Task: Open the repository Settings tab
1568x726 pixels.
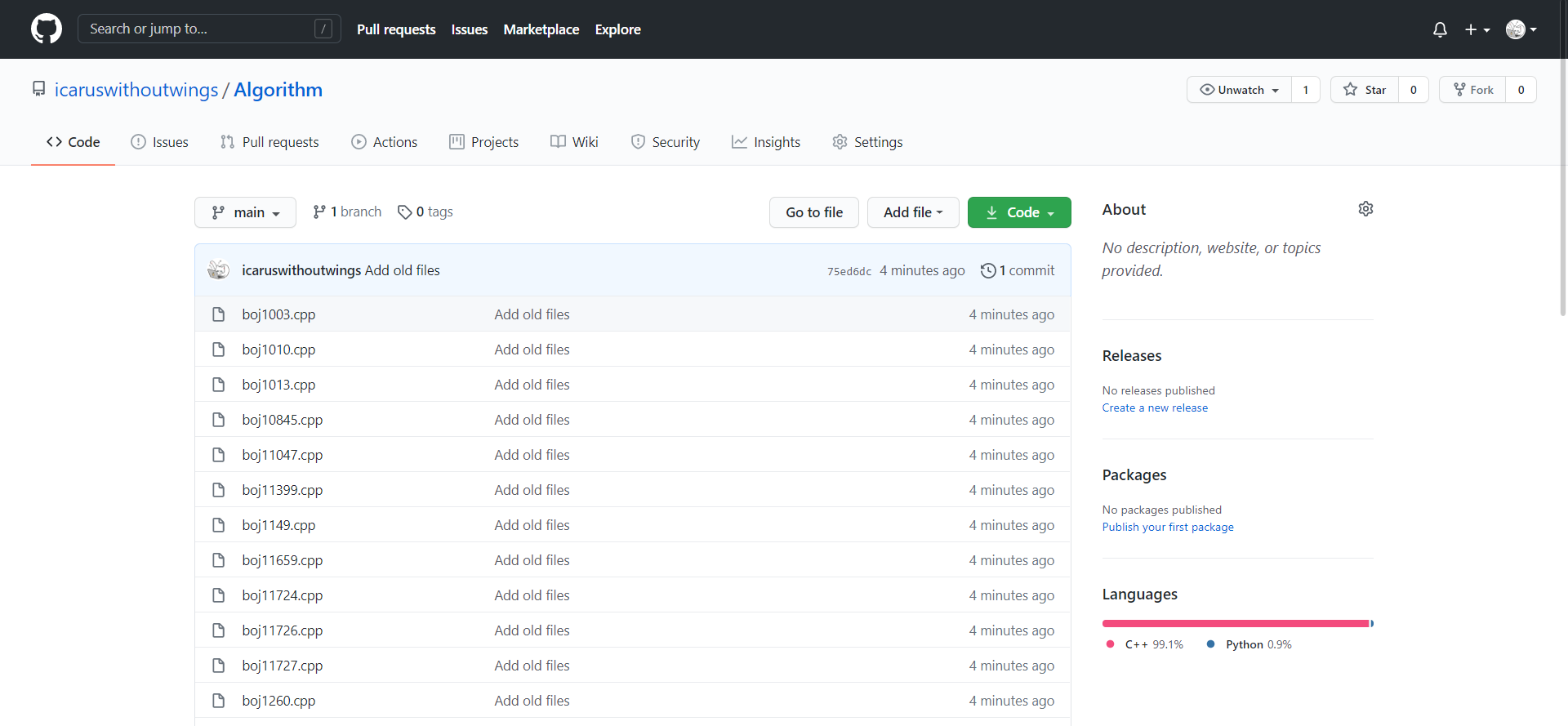Action: pyautogui.click(x=867, y=142)
